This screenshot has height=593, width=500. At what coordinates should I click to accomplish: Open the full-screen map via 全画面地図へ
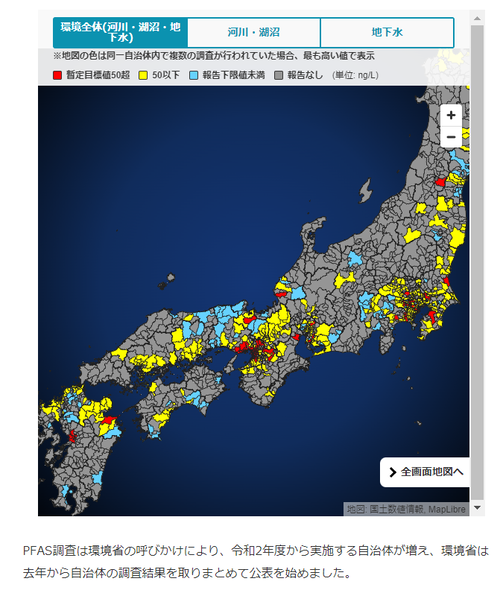(425, 472)
